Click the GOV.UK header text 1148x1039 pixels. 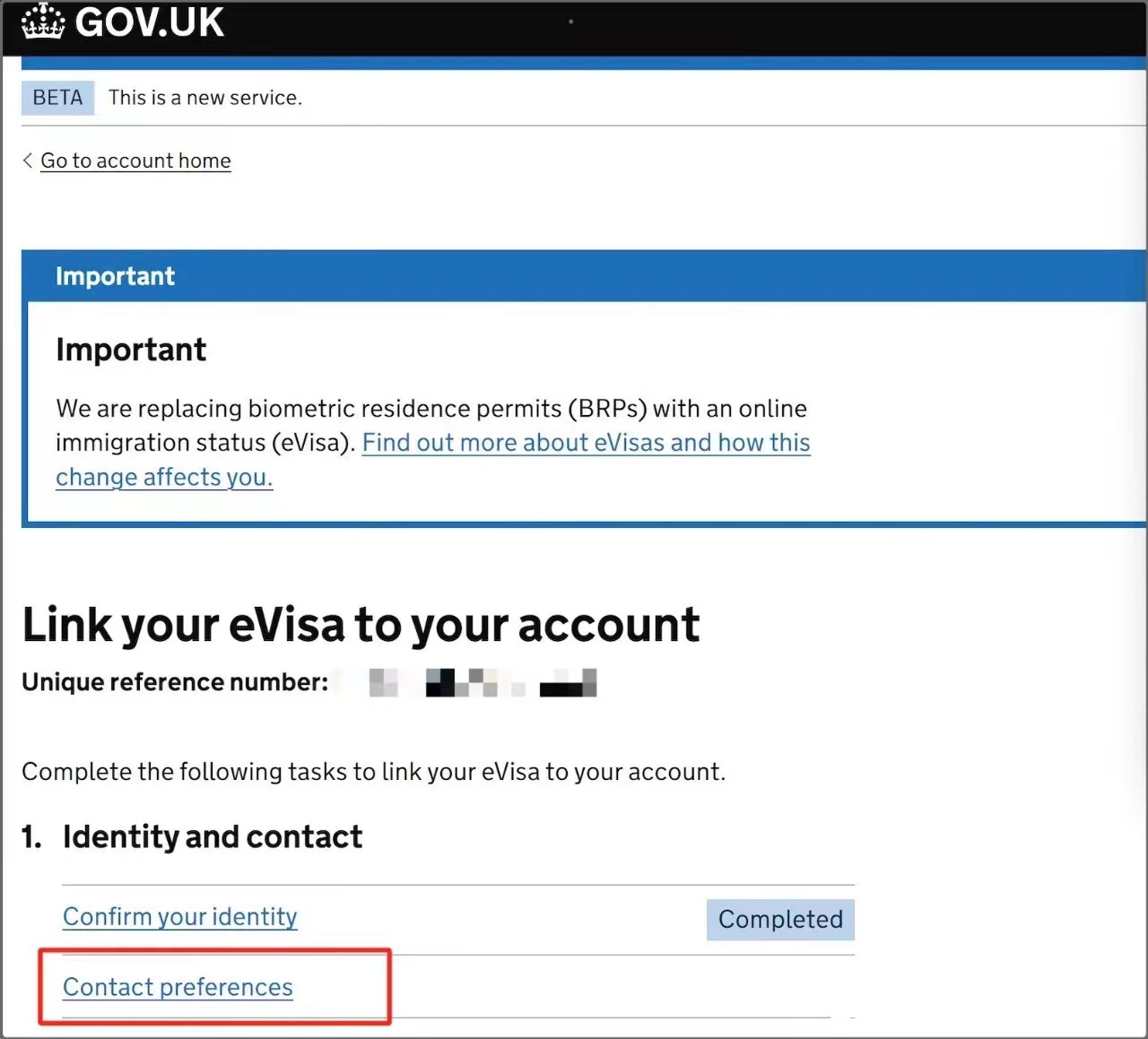coord(150,22)
